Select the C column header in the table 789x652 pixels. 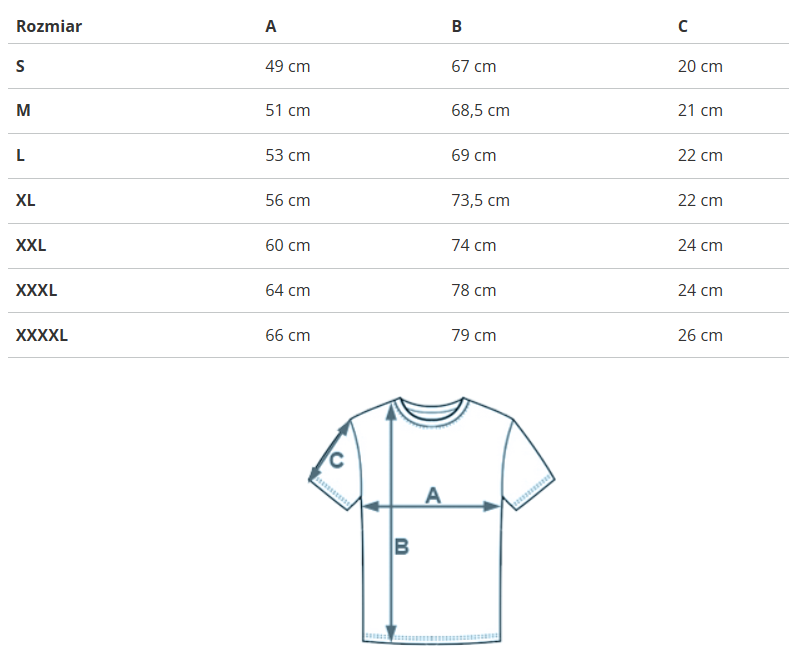[x=683, y=26]
